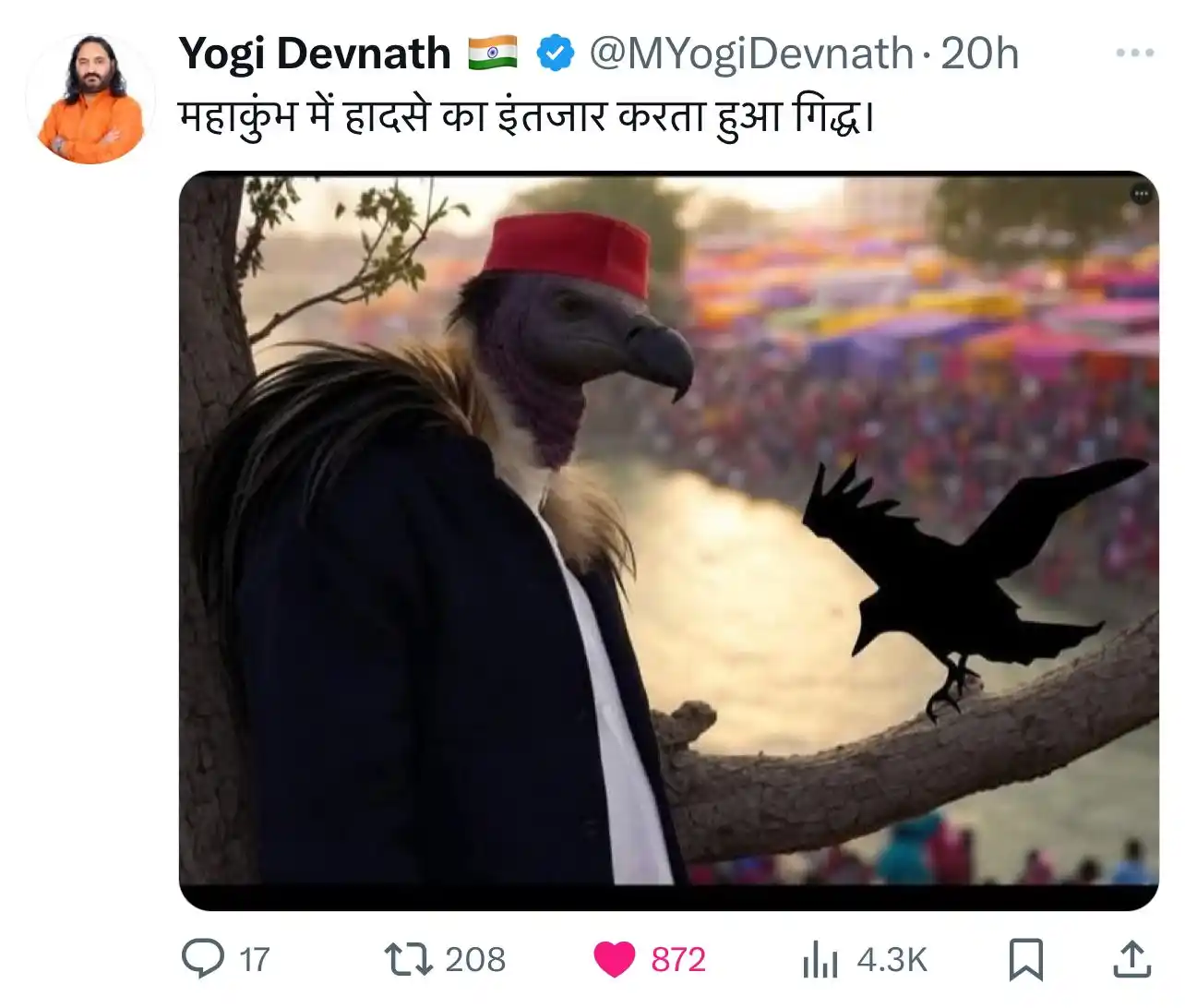Click the blue verified badge
The height and width of the screenshot is (1008, 1185).
click(x=556, y=53)
